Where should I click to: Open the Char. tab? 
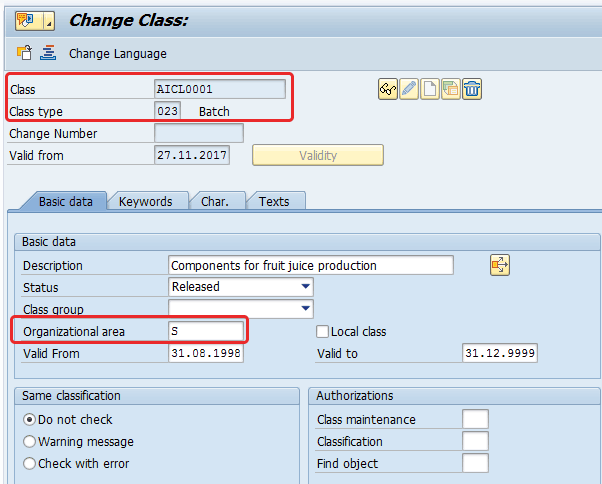215,201
